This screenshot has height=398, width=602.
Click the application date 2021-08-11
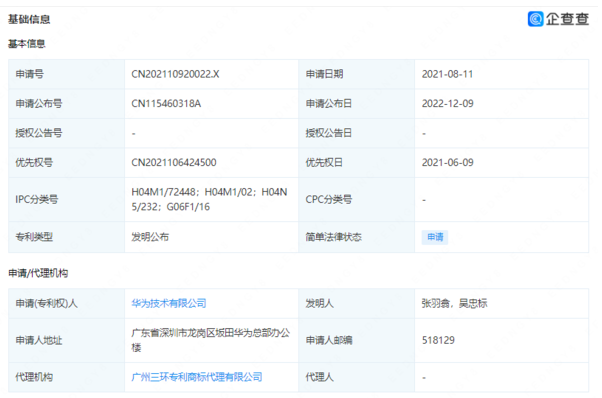pos(447,74)
